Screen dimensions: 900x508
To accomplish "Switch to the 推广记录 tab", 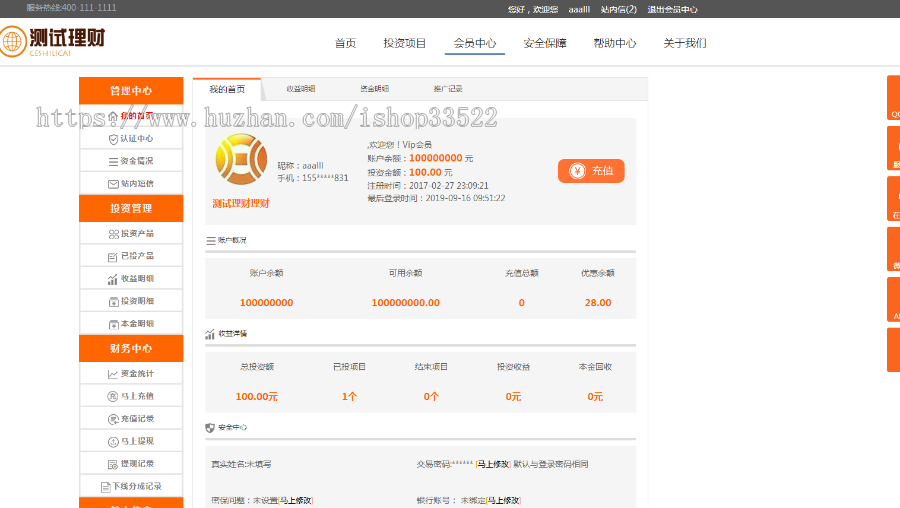I will pyautogui.click(x=448, y=89).
